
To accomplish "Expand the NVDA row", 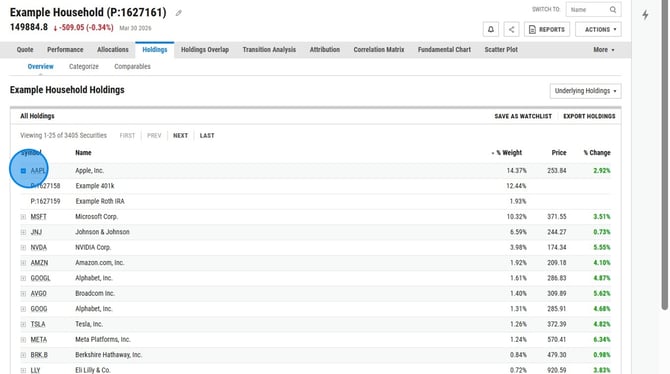I will pos(24,247).
